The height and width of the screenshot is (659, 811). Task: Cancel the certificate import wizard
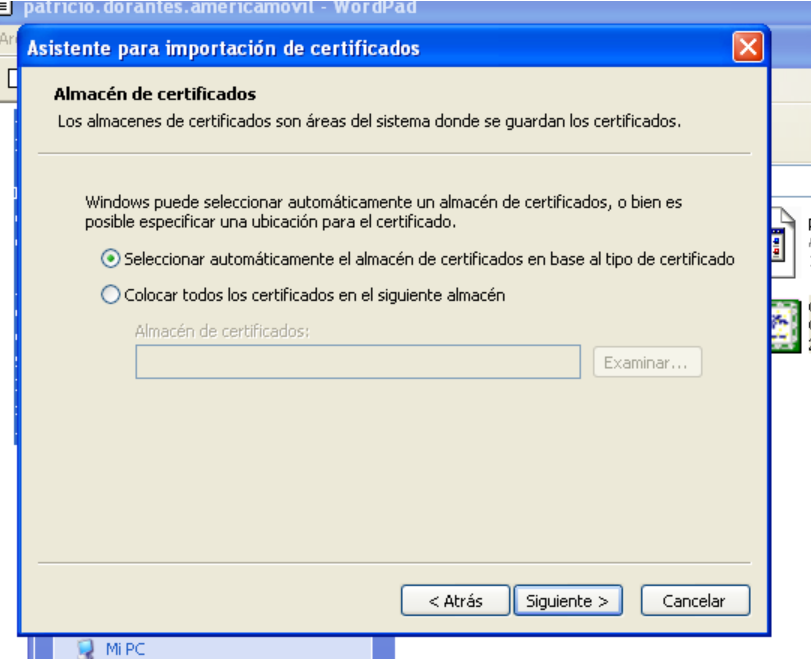(695, 600)
